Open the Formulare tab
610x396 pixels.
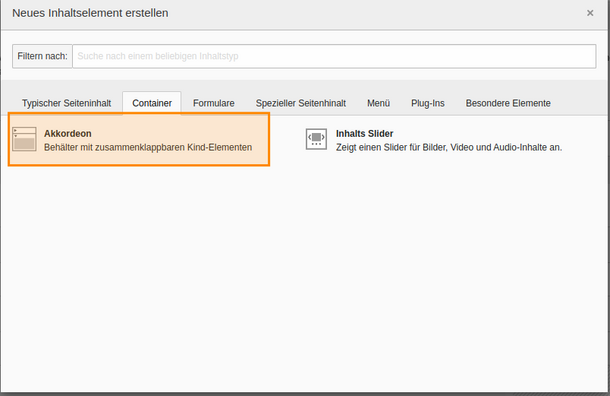214,103
